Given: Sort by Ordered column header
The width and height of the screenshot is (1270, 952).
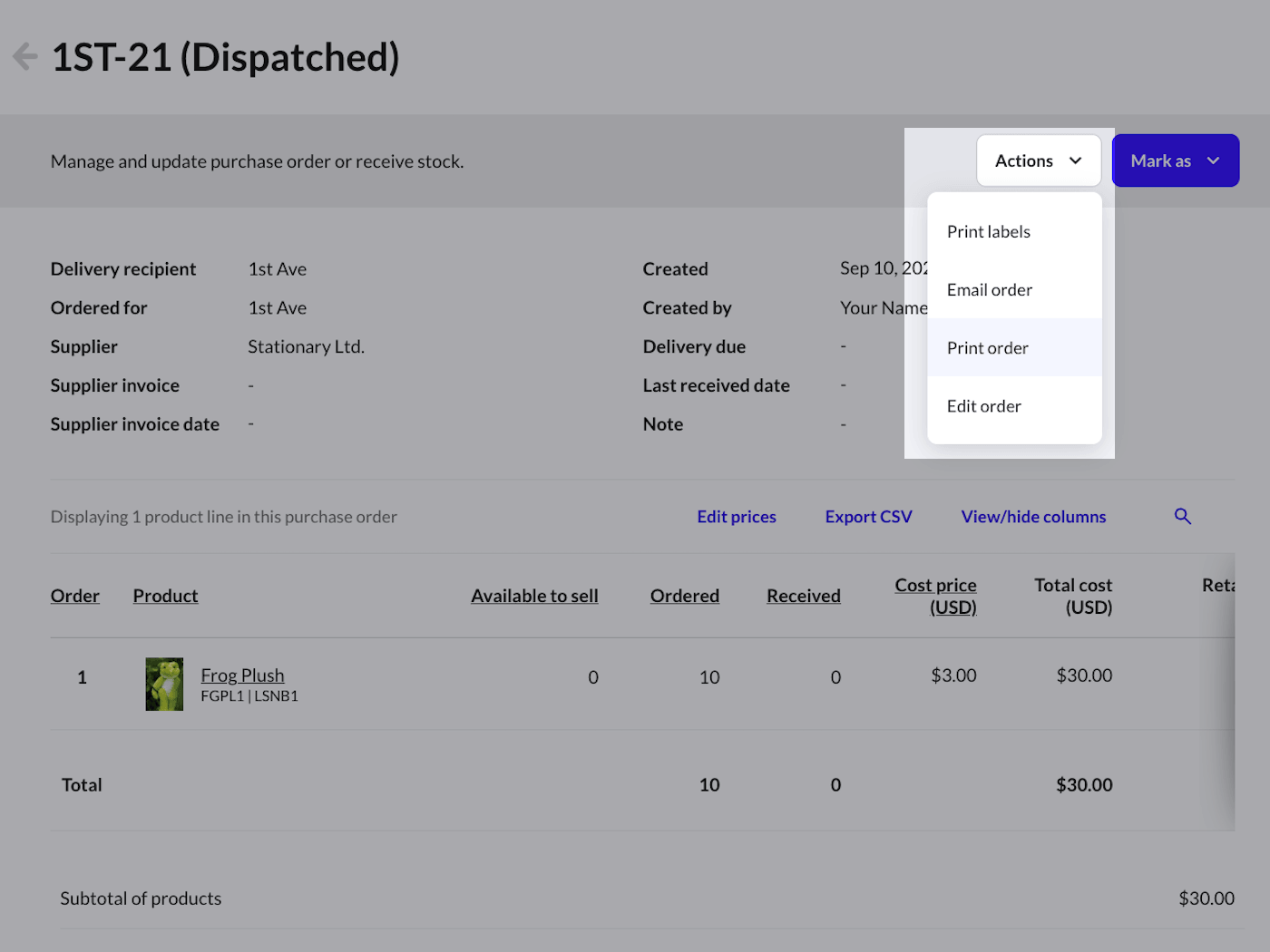Looking at the screenshot, I should coord(685,596).
